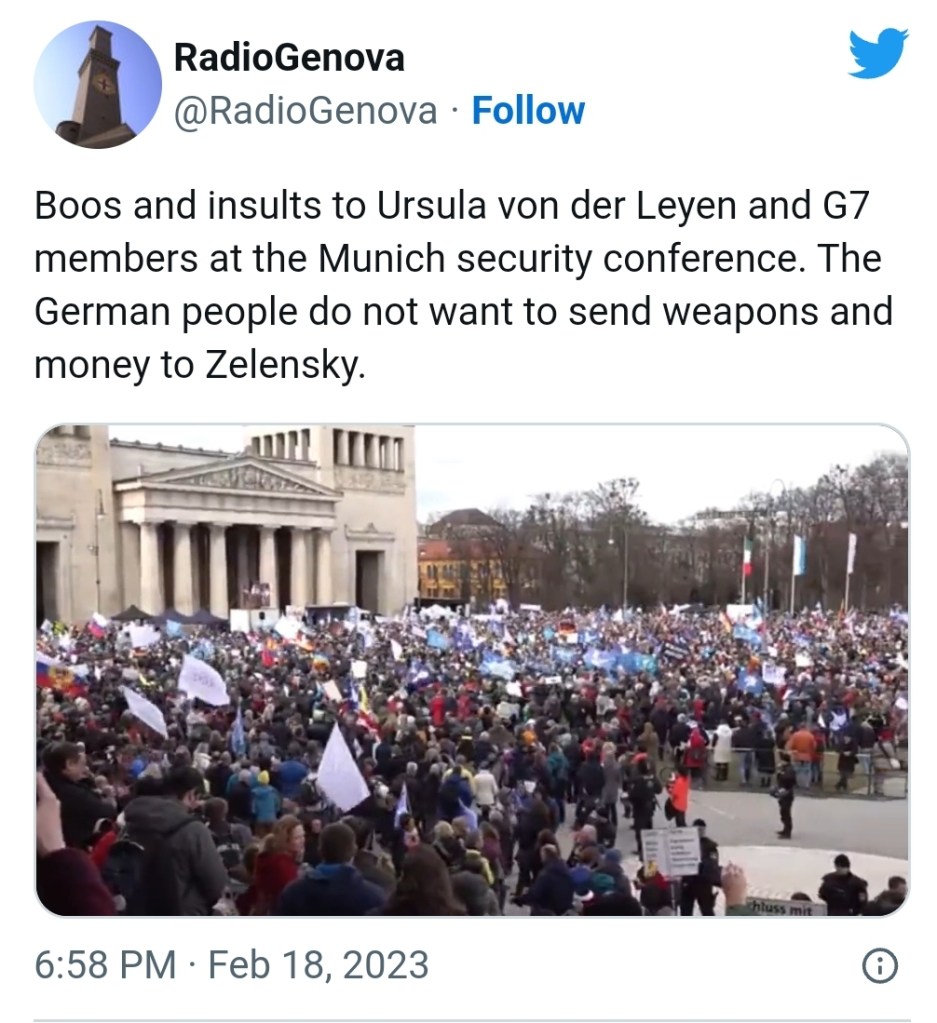
Task: Click the 6:58 PM timestamp
Action: (105, 965)
